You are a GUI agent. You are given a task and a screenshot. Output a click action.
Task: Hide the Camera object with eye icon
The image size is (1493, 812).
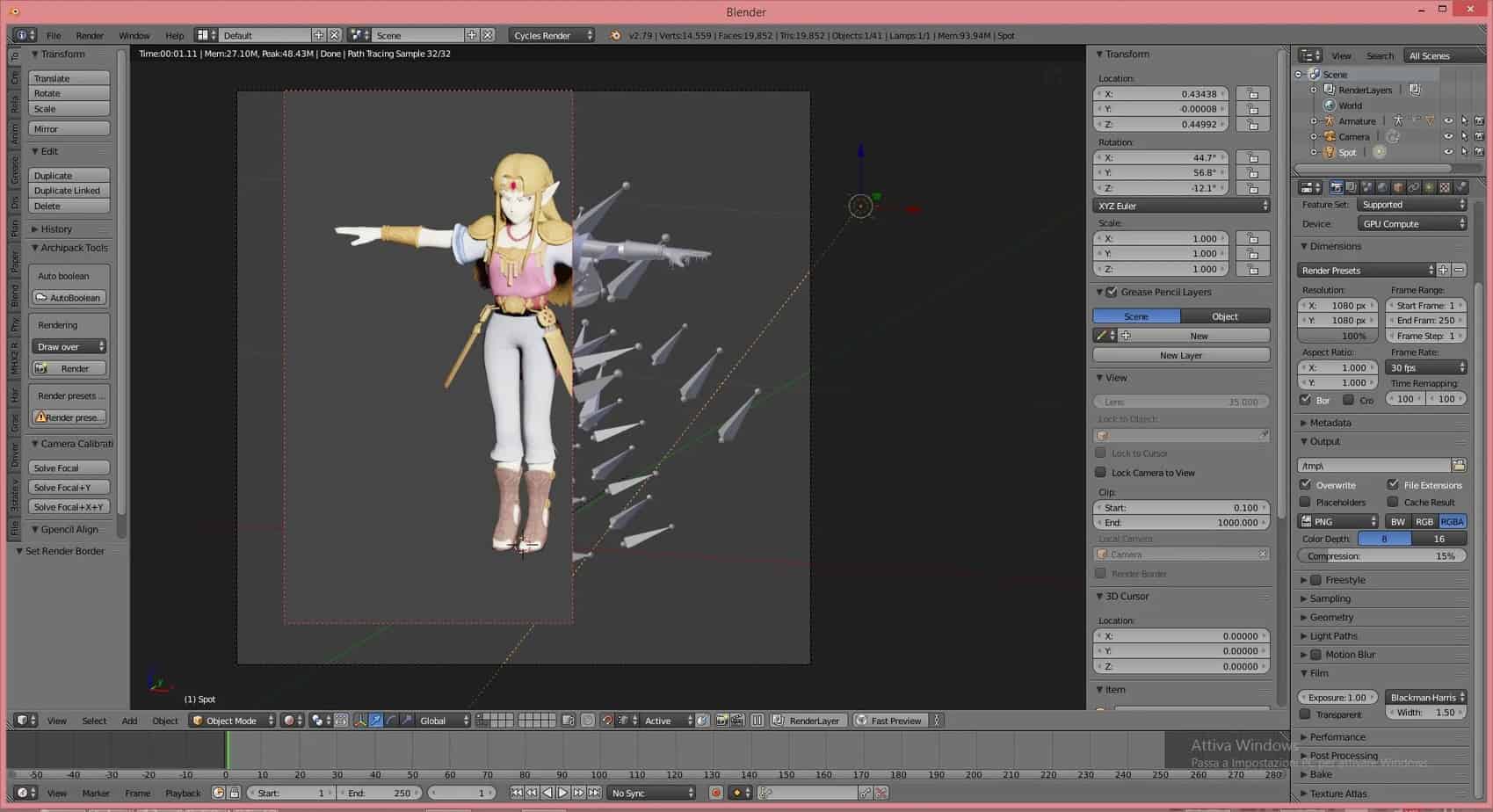[x=1448, y=137]
